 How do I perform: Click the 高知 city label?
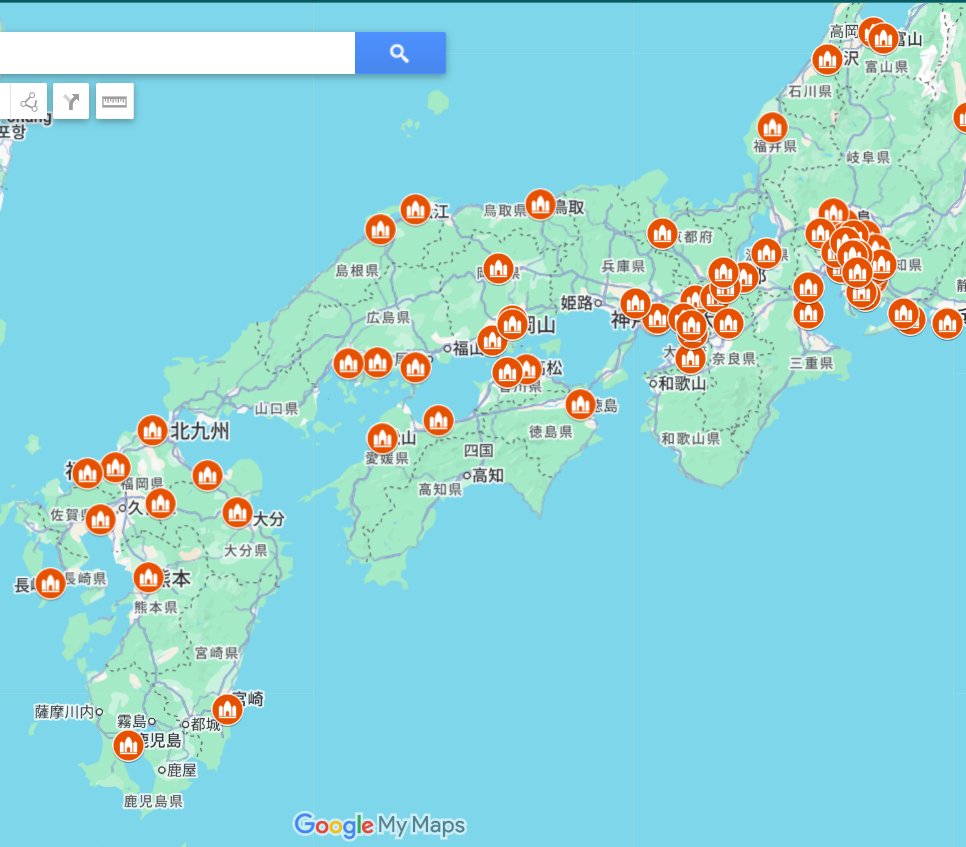[x=488, y=476]
